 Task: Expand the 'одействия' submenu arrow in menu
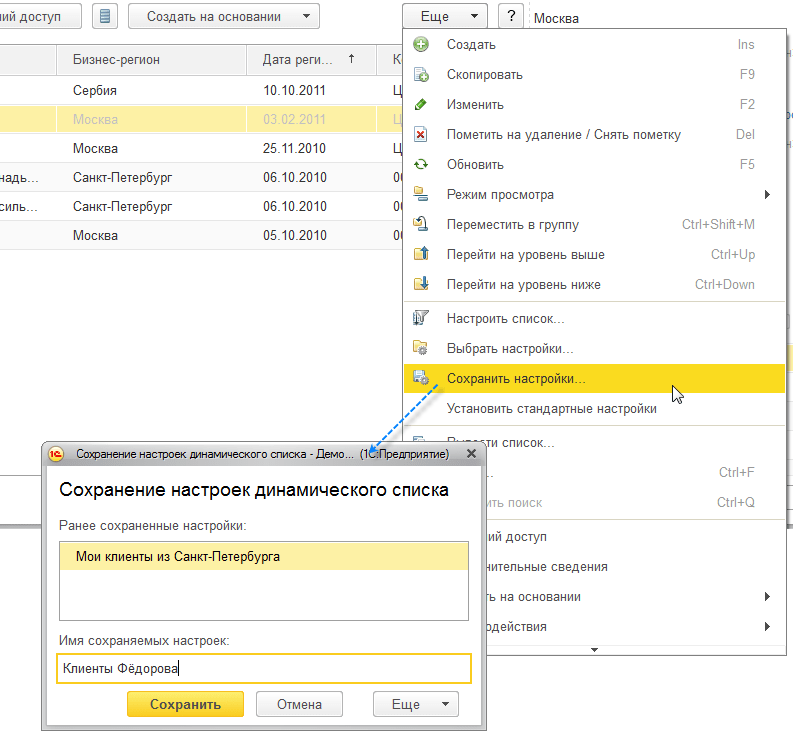[x=767, y=626]
